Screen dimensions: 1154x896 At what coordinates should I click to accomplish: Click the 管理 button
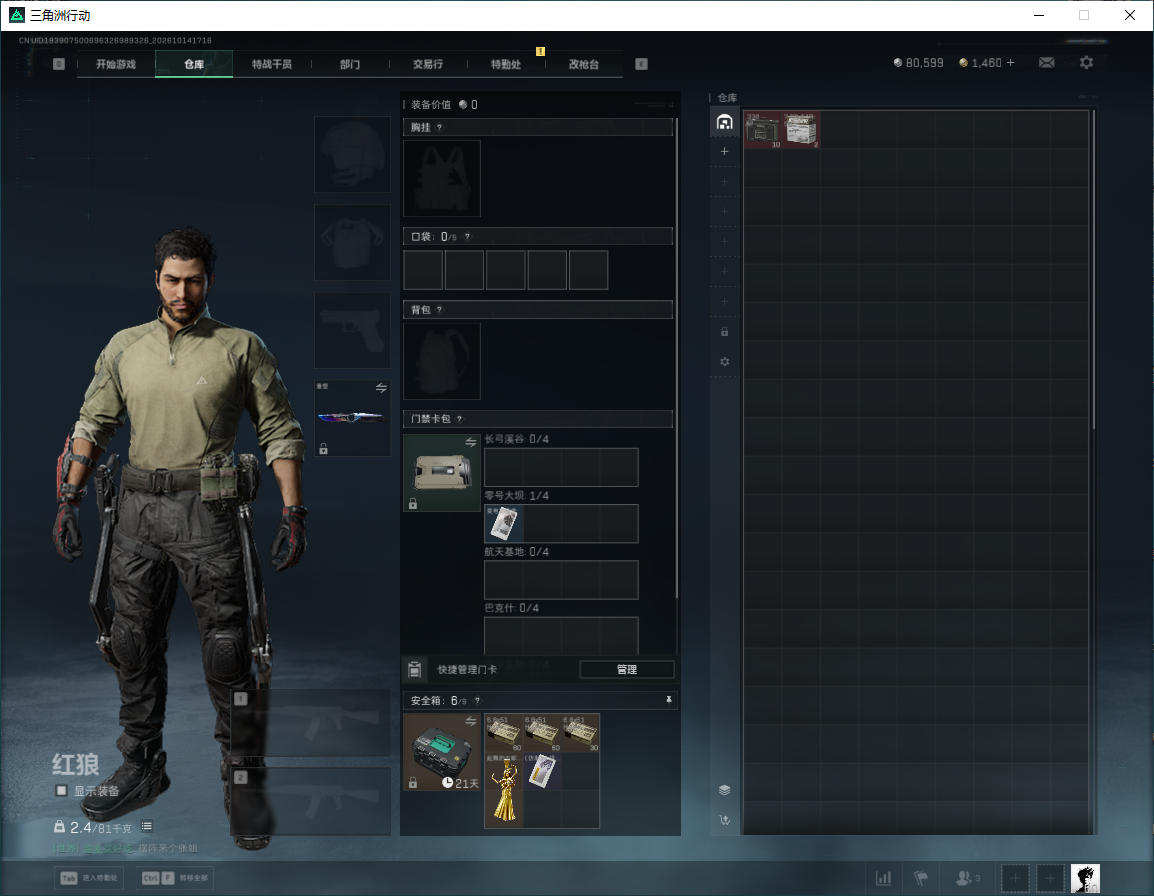click(x=627, y=669)
